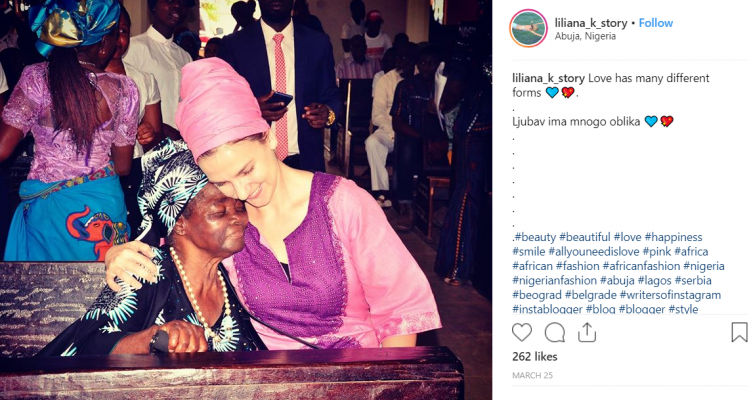Screen dimensions: 749x400
Task: Save post with bookmark icon
Action: pos(739,332)
